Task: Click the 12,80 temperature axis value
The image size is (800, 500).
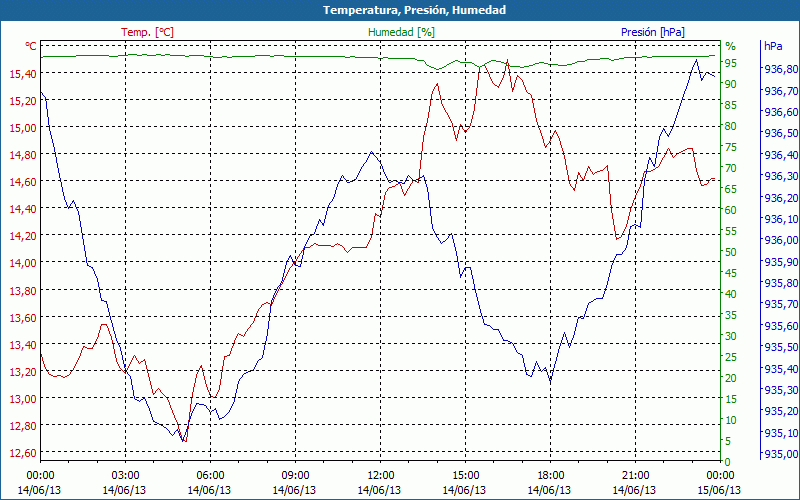Action: pos(23,426)
